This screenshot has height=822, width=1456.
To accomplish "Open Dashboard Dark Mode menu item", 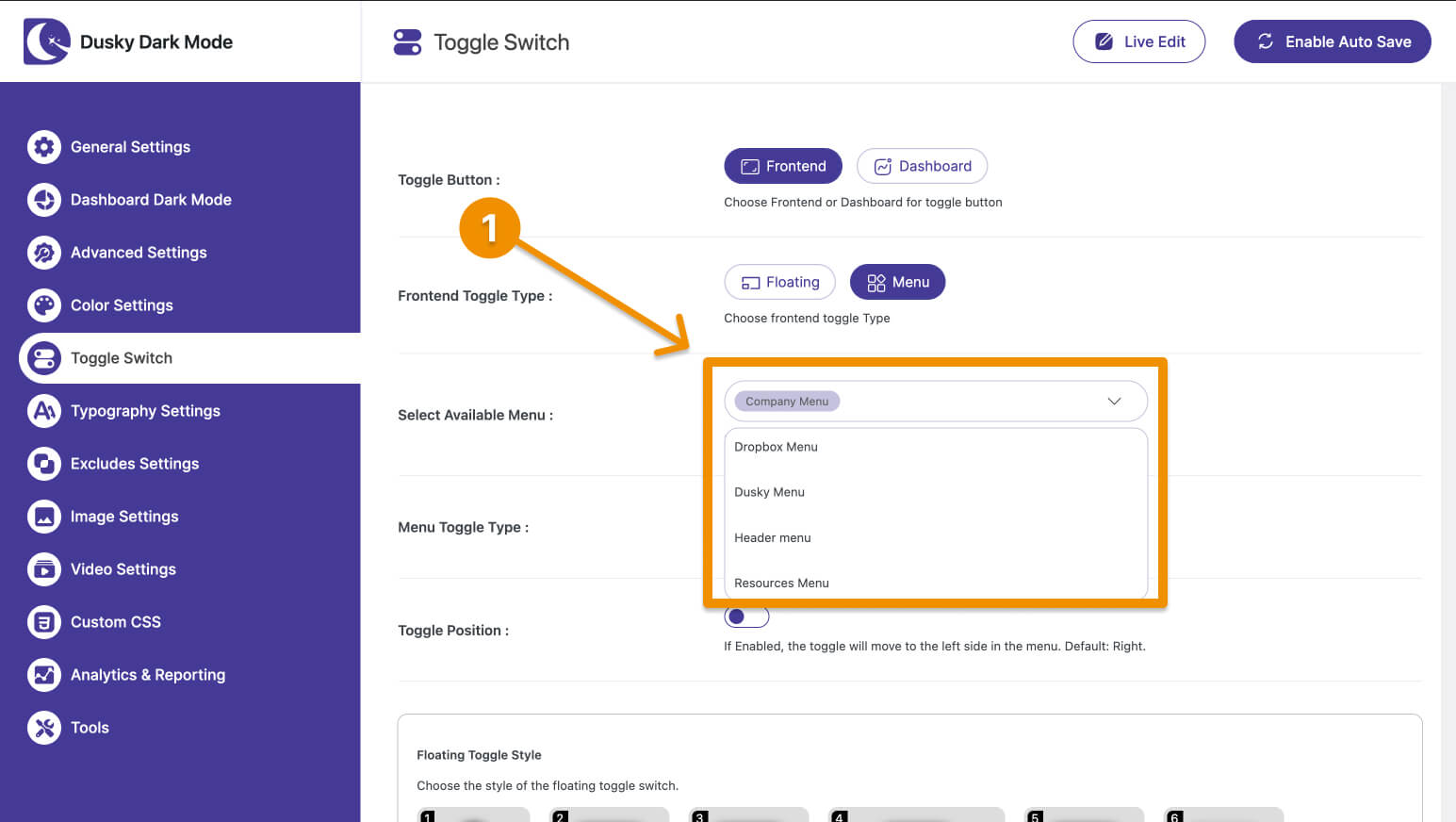I will 151,200.
